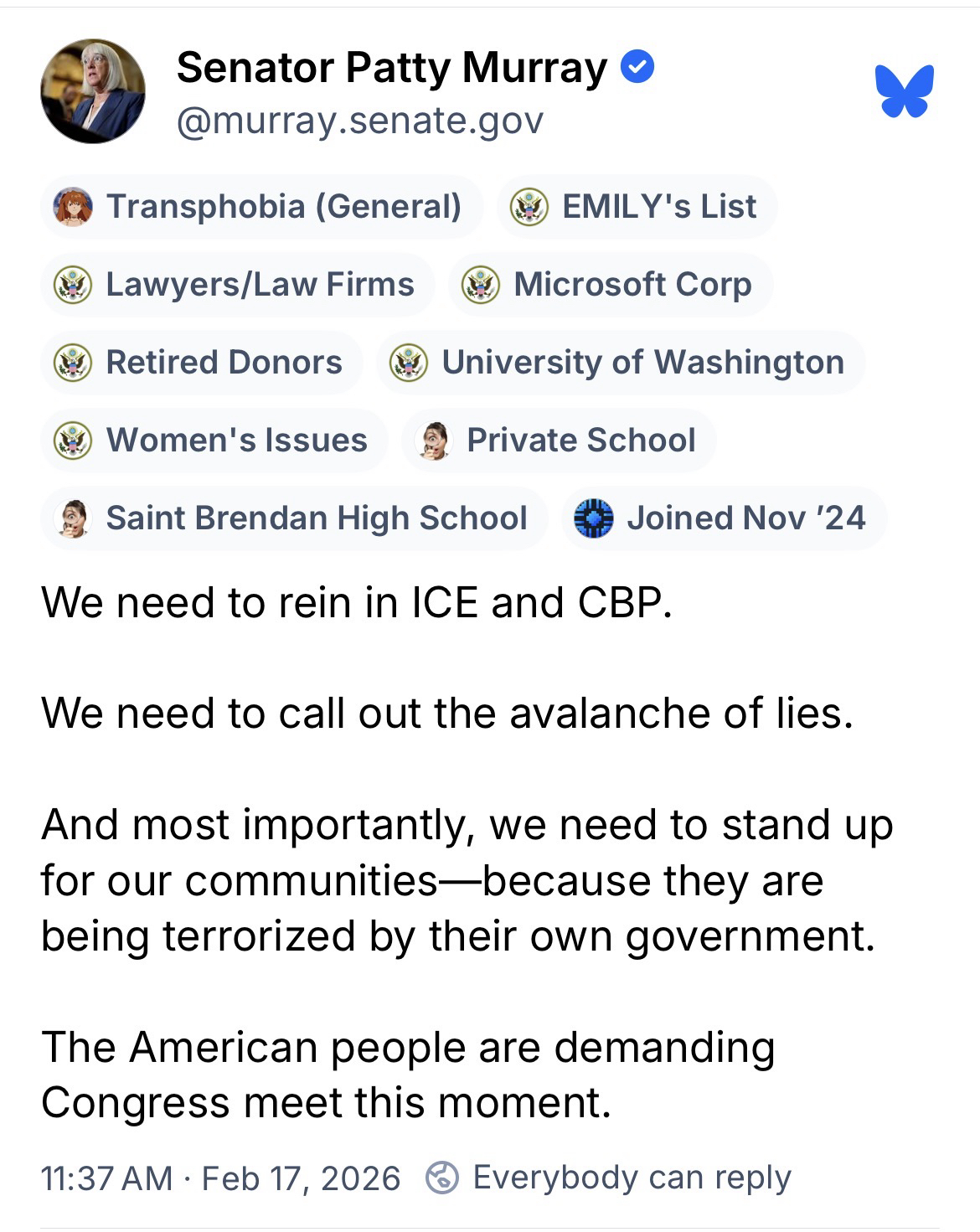Click the post text about ICE and CBP
Viewport: 980px width, 1232px height.
pyautogui.click(x=356, y=603)
